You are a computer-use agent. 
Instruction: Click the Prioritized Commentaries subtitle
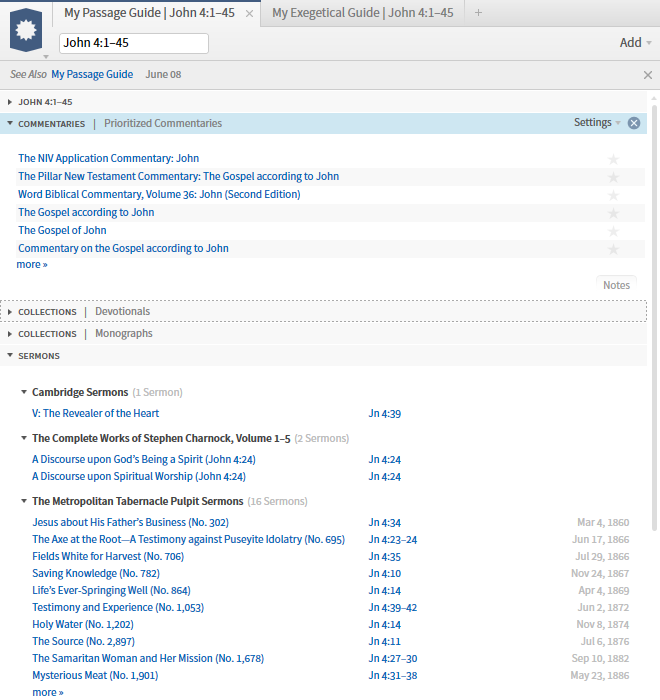[163, 123]
